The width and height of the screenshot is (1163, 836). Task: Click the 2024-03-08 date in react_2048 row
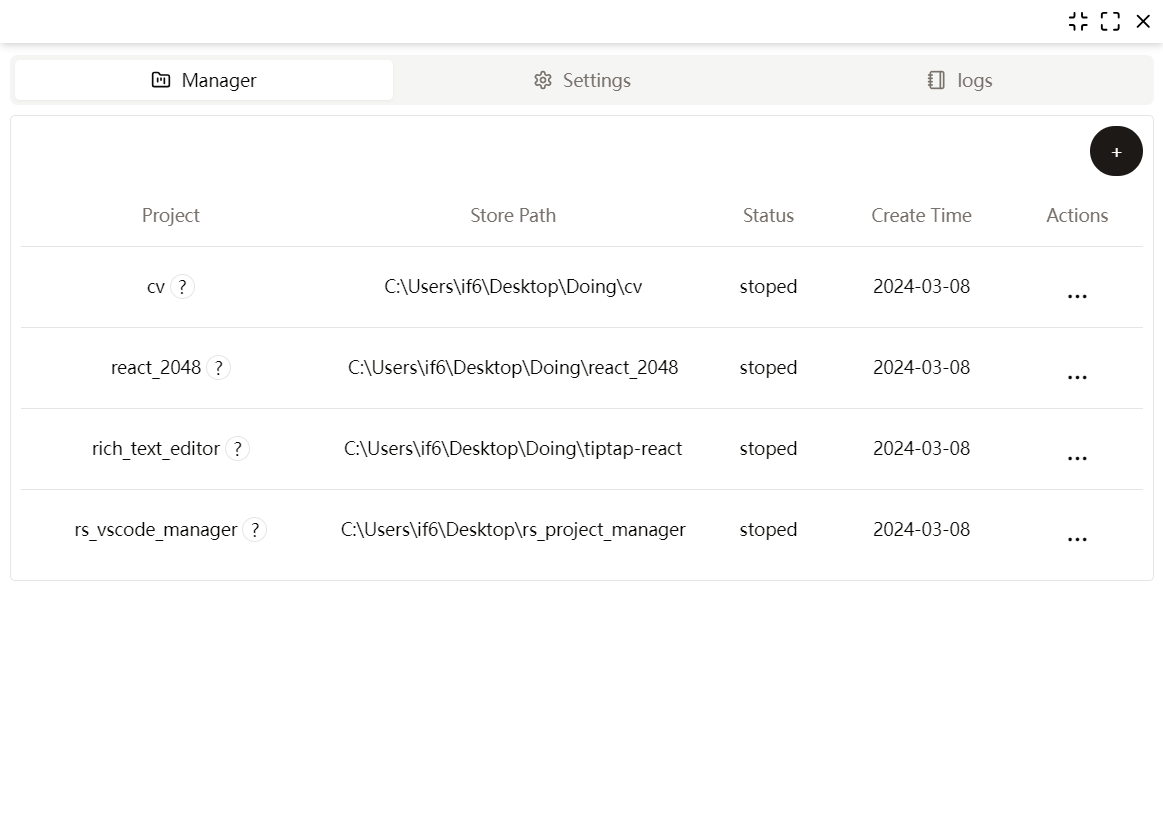921,367
